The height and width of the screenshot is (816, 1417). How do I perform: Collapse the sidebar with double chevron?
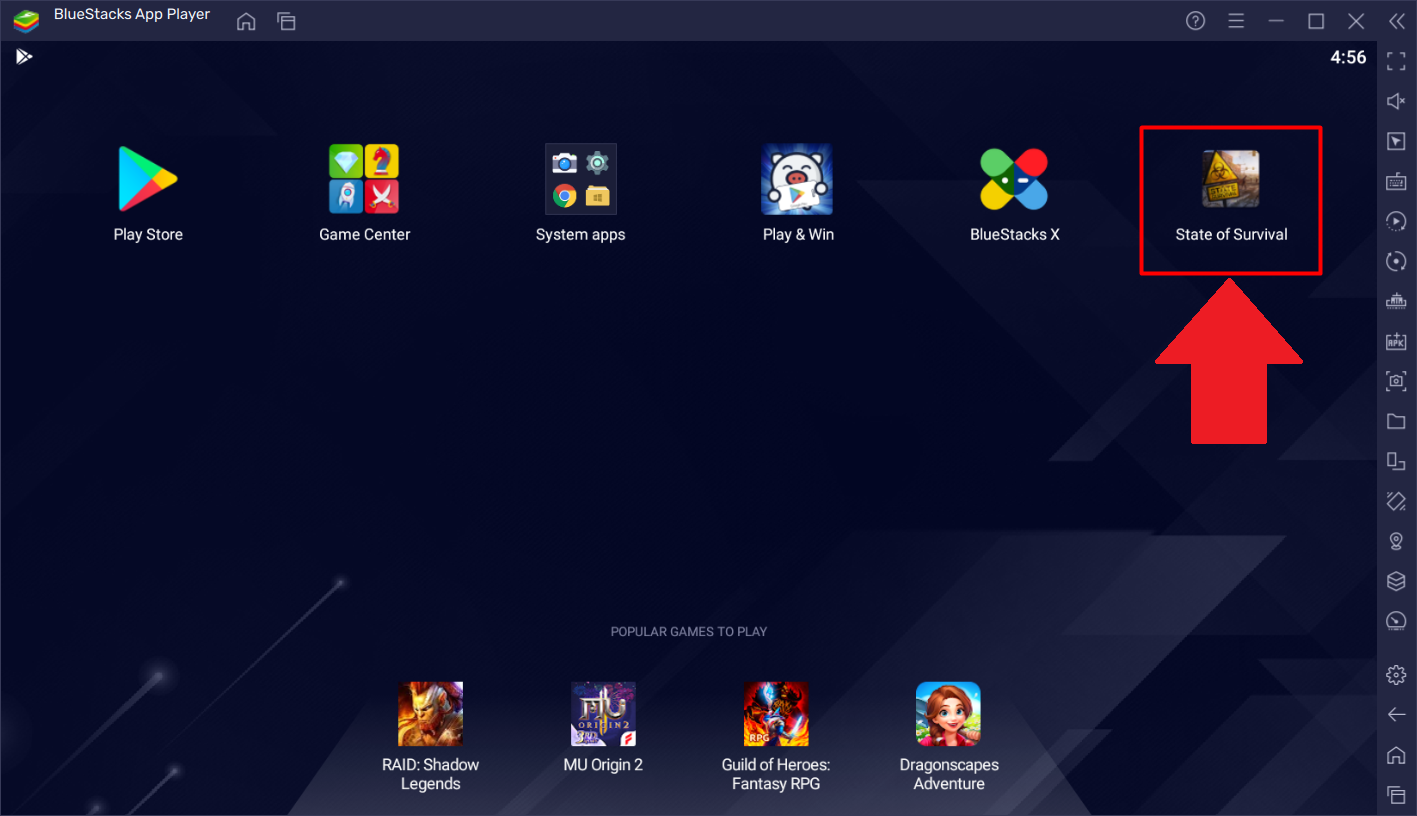1397,21
